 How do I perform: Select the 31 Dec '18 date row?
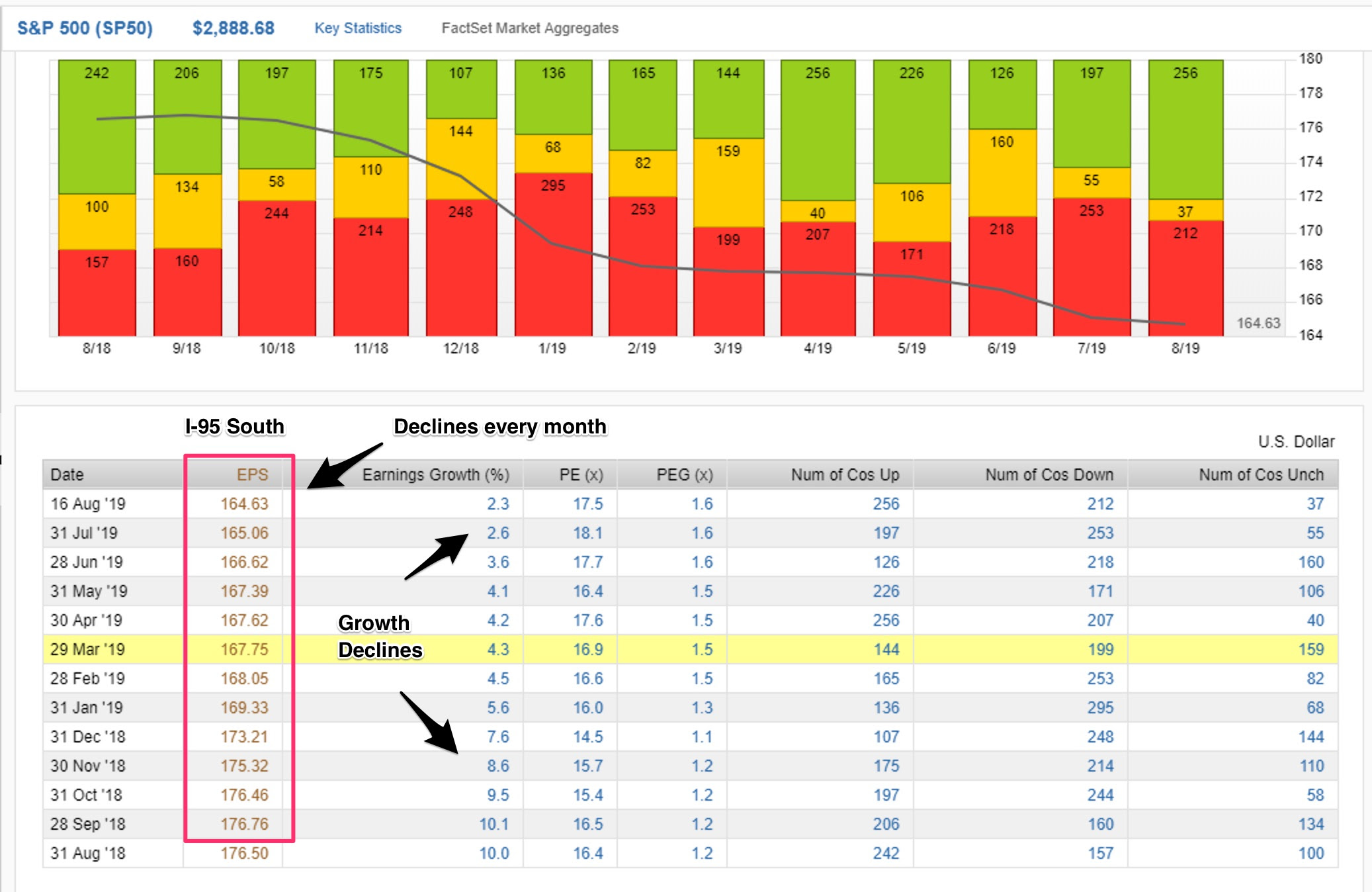point(690,736)
